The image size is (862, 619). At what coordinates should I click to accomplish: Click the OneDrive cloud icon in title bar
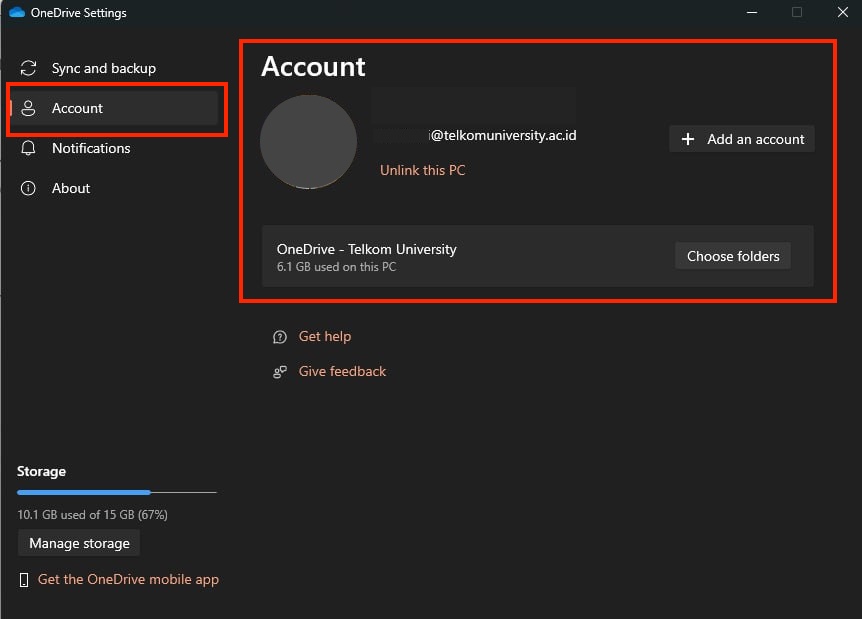pyautogui.click(x=17, y=13)
